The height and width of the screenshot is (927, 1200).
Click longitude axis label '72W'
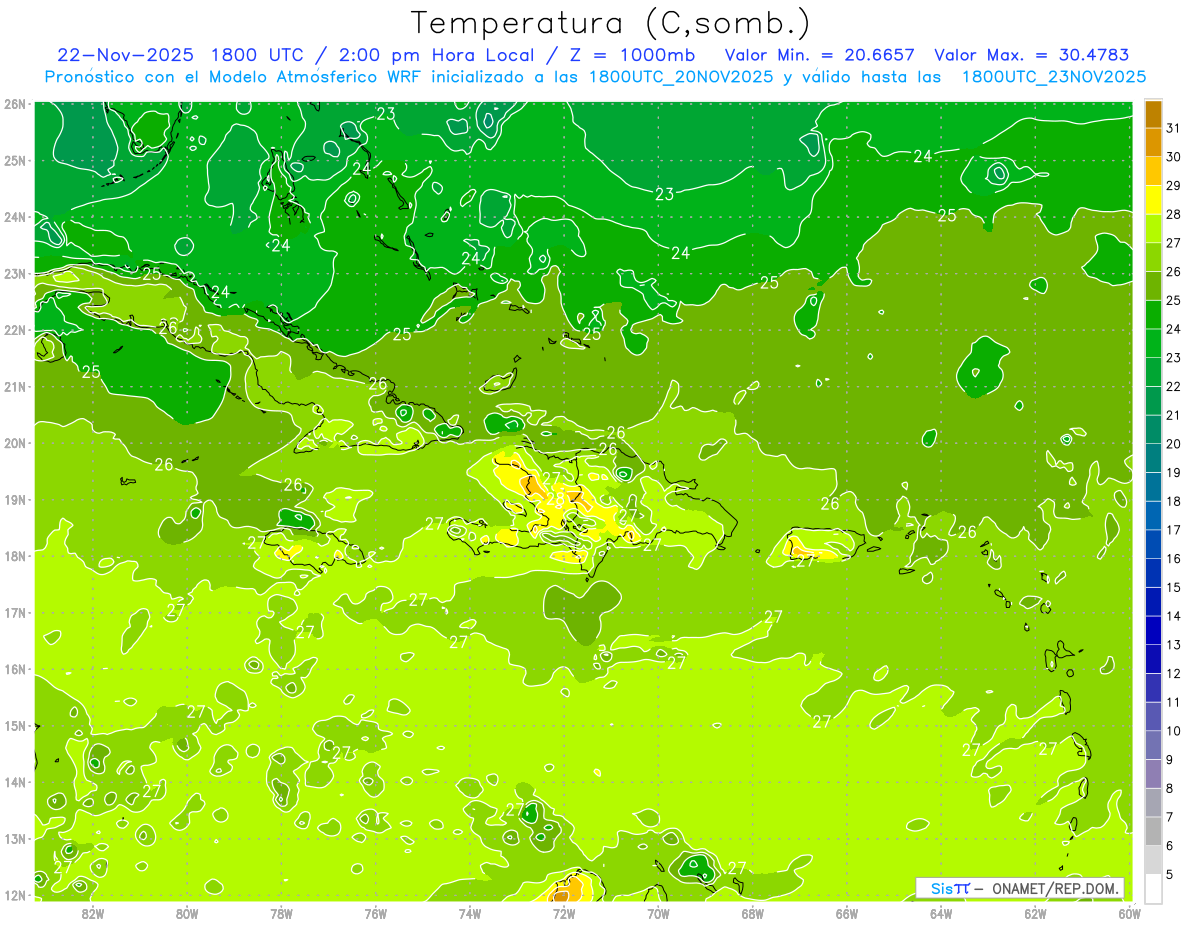tap(564, 912)
